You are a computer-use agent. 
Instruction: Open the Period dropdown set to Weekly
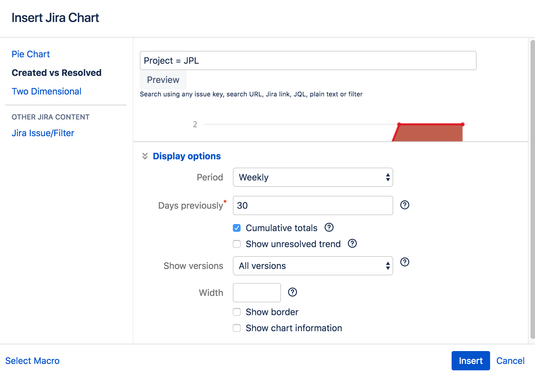pyautogui.click(x=313, y=177)
